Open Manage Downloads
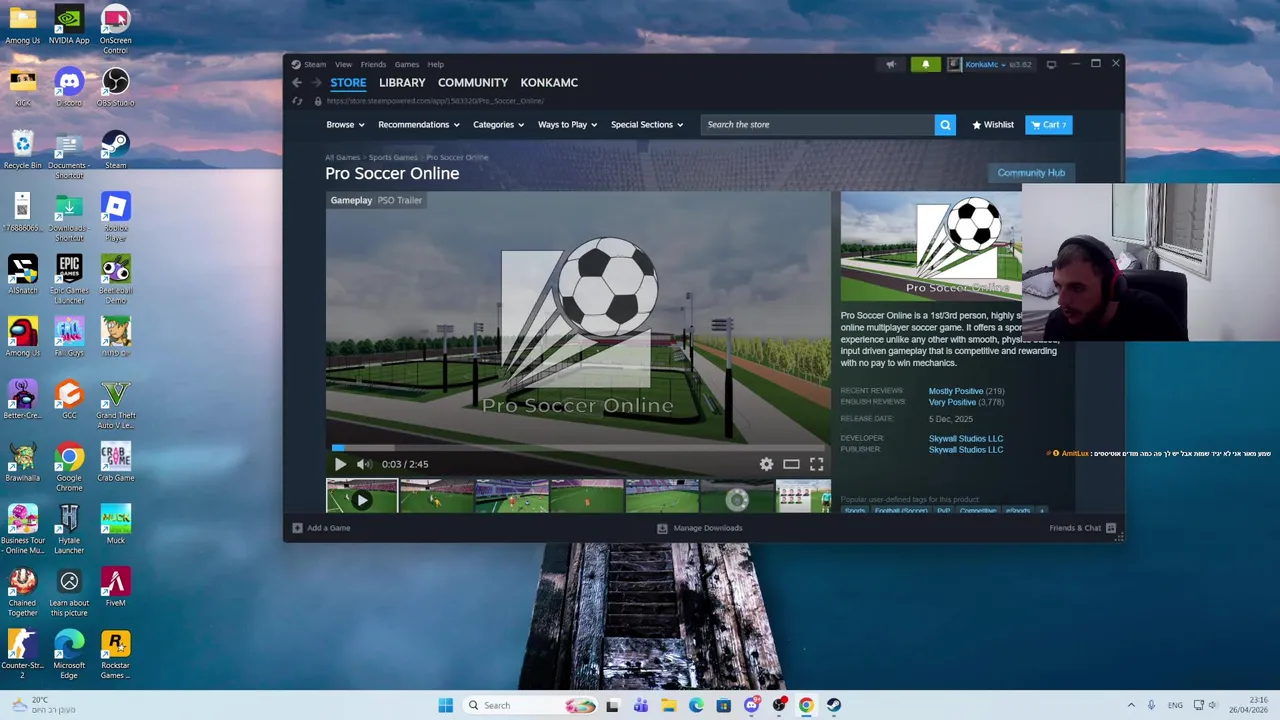The image size is (1280, 720). [699, 528]
